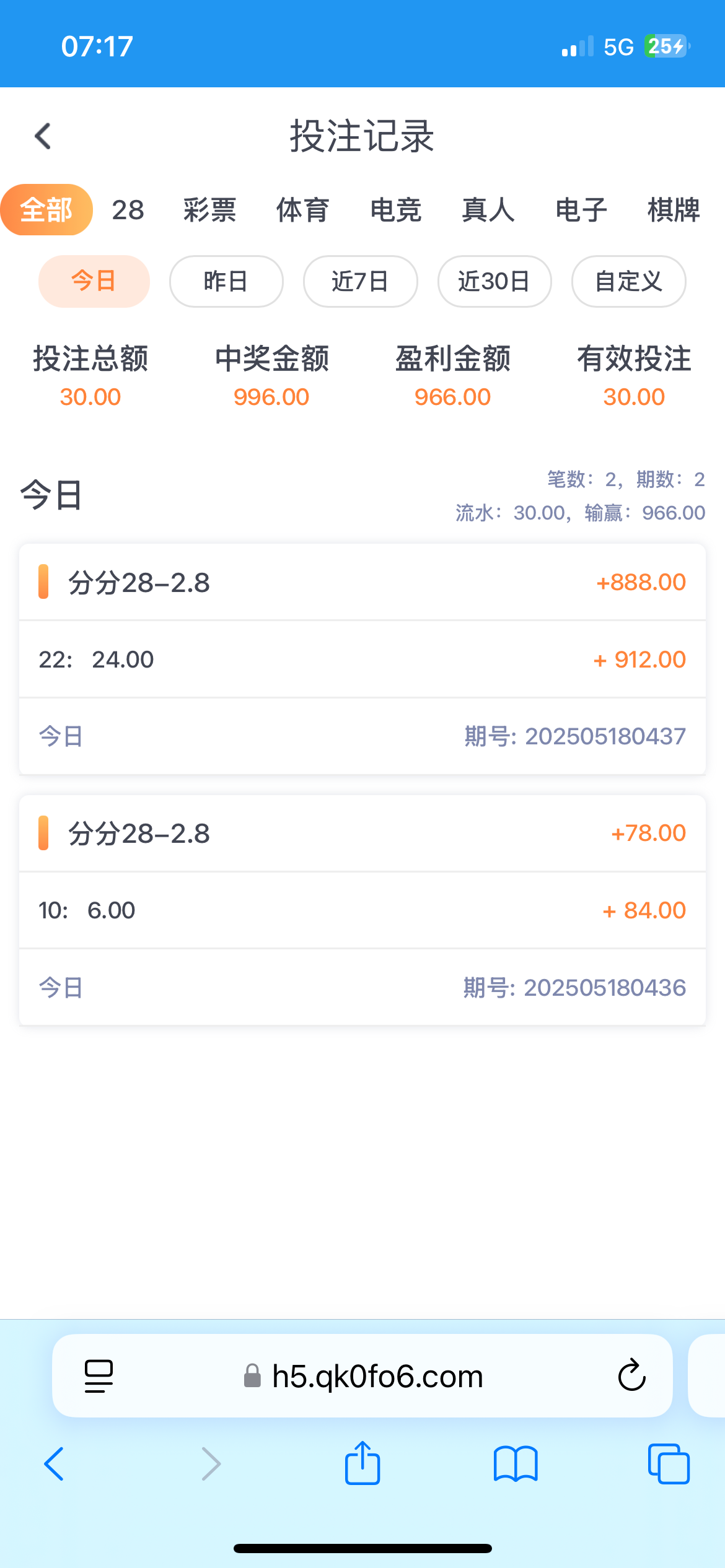Choose the 近7日 date filter
Screen dimensions: 725x1568
click(x=360, y=281)
